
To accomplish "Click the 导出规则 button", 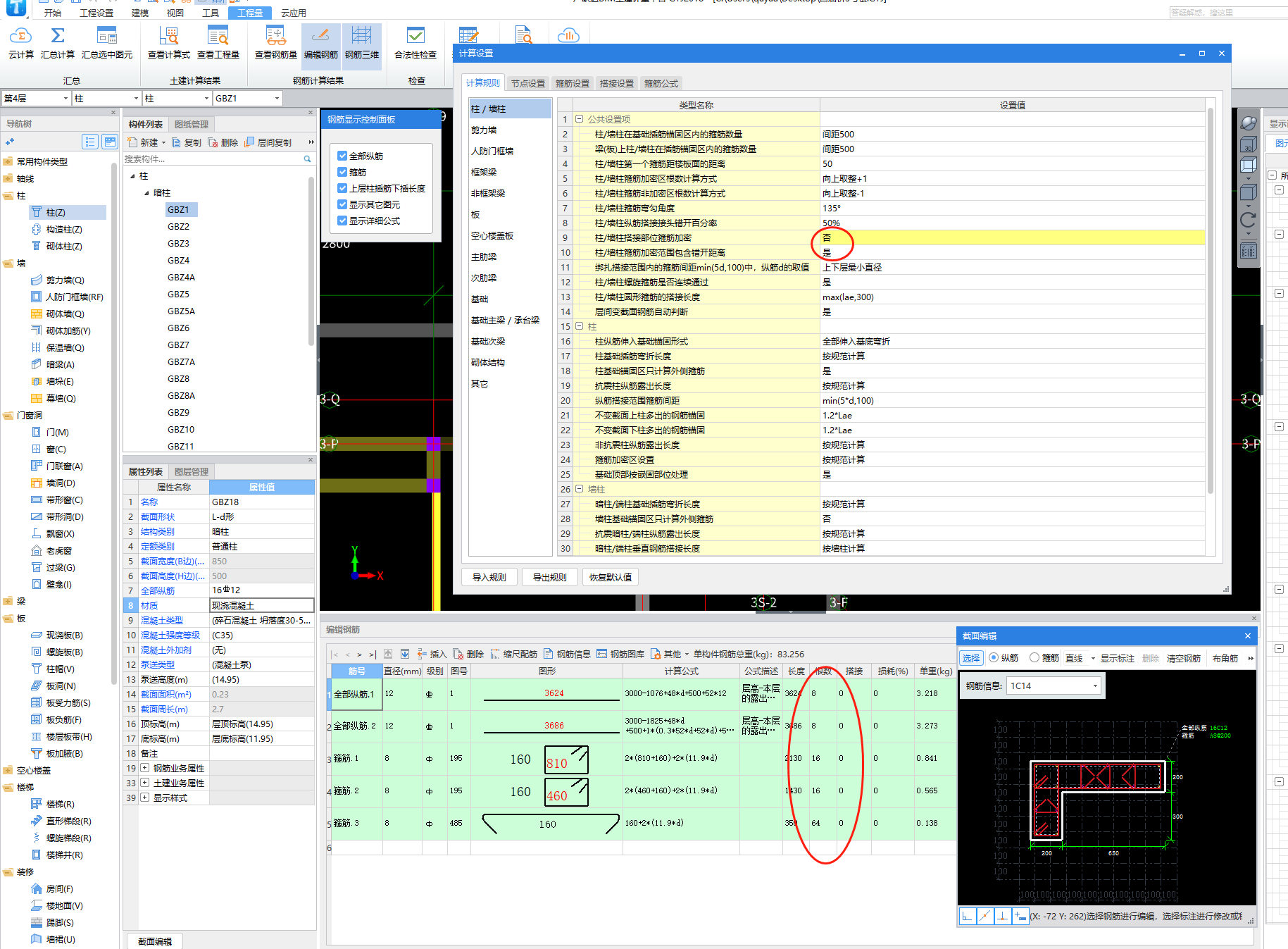I will (x=550, y=577).
